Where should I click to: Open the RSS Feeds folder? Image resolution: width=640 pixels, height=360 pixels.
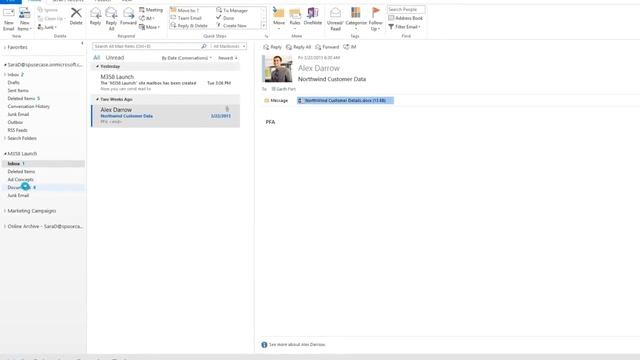pyautogui.click(x=18, y=130)
